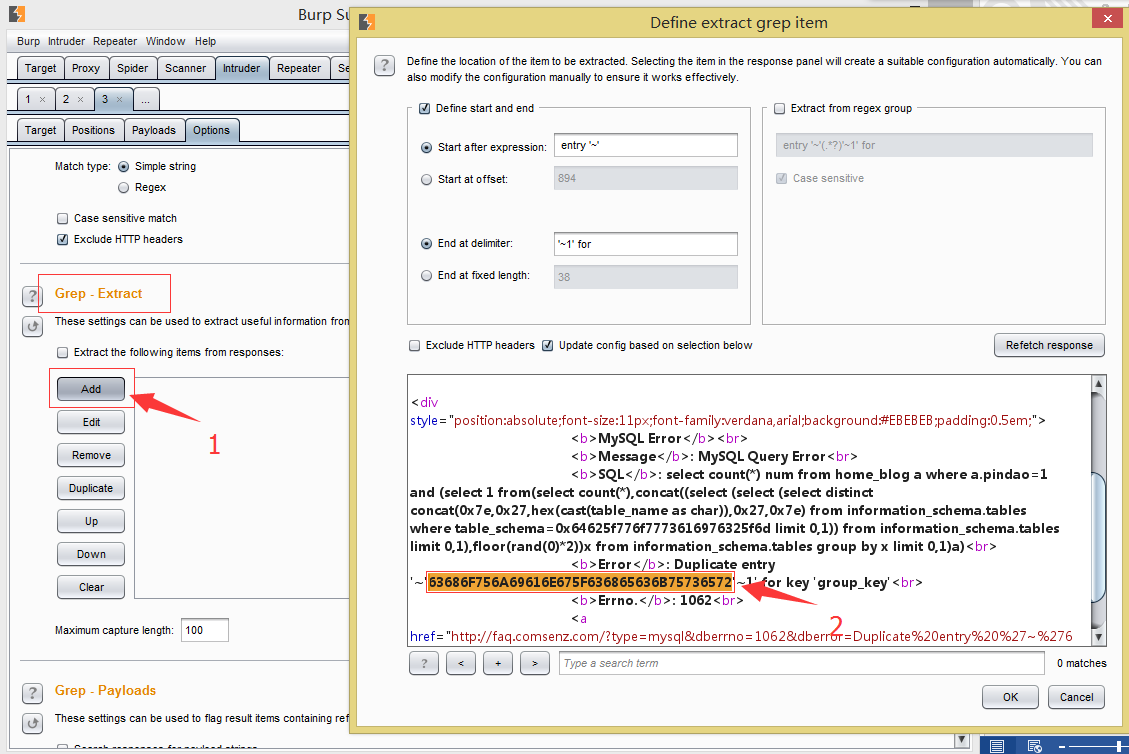
Task: Restore defaults for Grep - Payloads section
Action: (x=32, y=723)
